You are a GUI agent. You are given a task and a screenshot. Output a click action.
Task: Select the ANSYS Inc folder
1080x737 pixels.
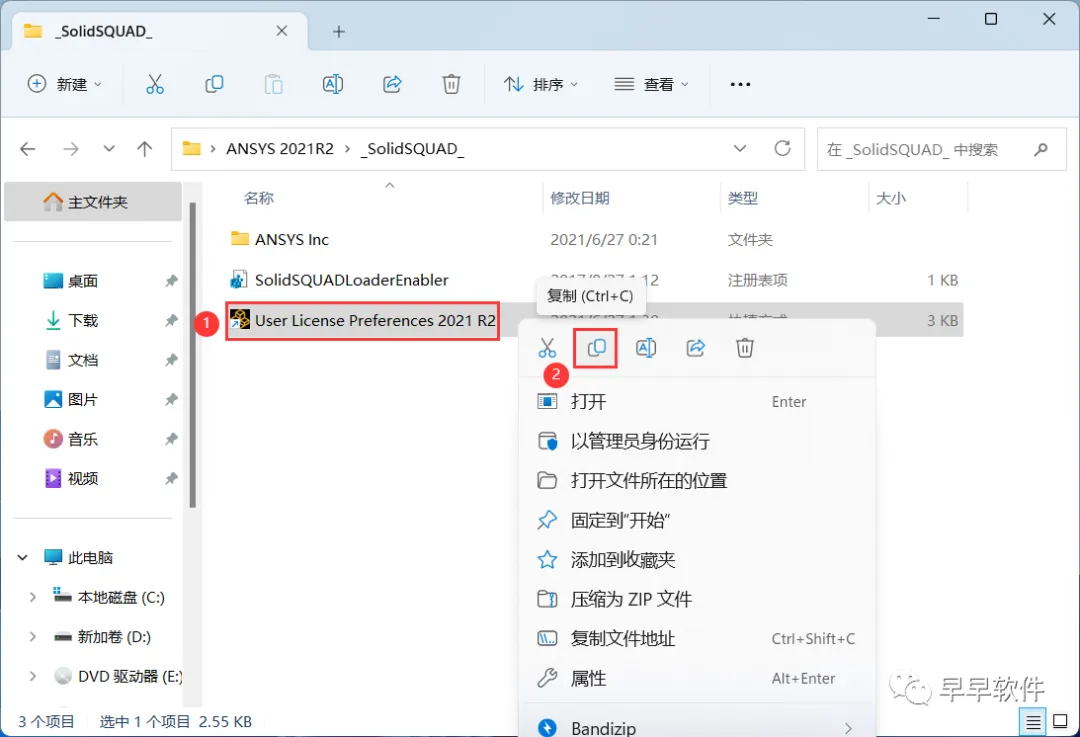291,239
